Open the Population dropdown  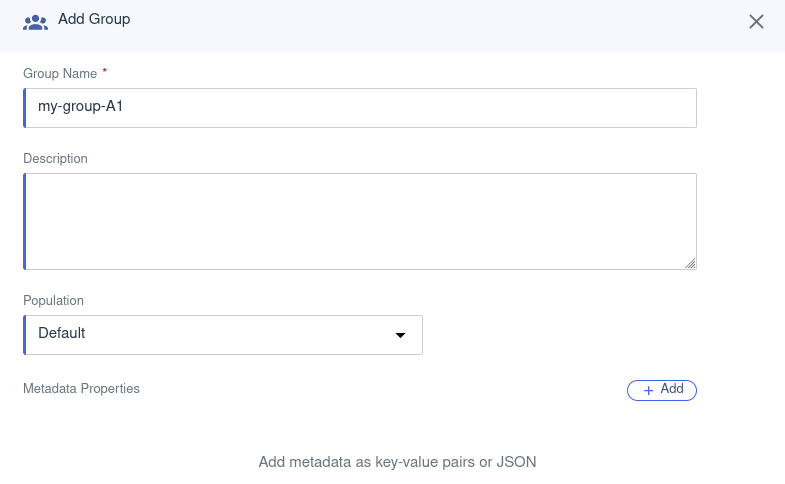(x=223, y=335)
